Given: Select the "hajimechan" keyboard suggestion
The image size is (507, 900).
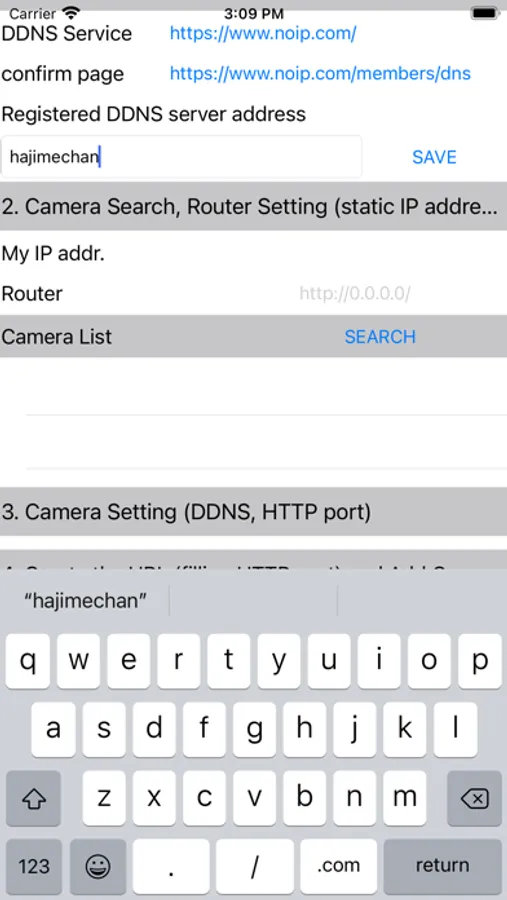Looking at the screenshot, I should click(85, 600).
